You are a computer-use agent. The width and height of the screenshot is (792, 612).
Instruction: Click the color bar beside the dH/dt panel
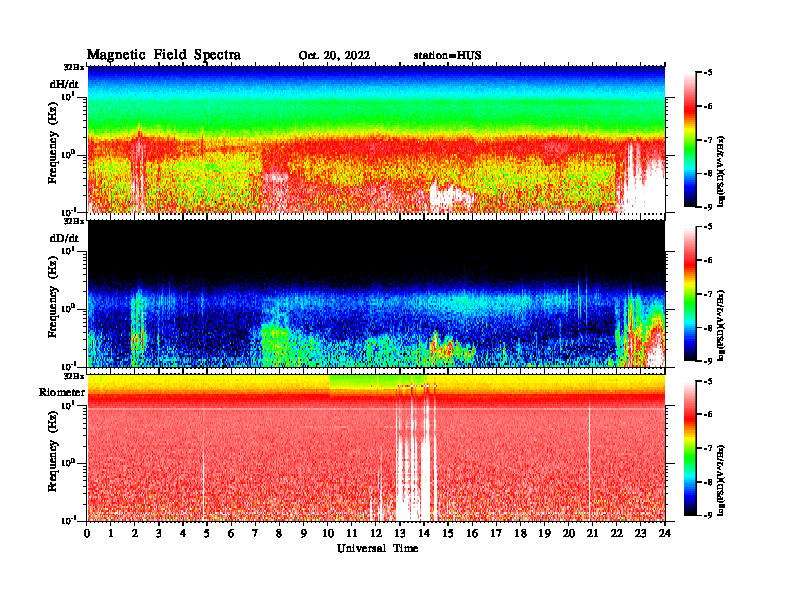click(690, 139)
